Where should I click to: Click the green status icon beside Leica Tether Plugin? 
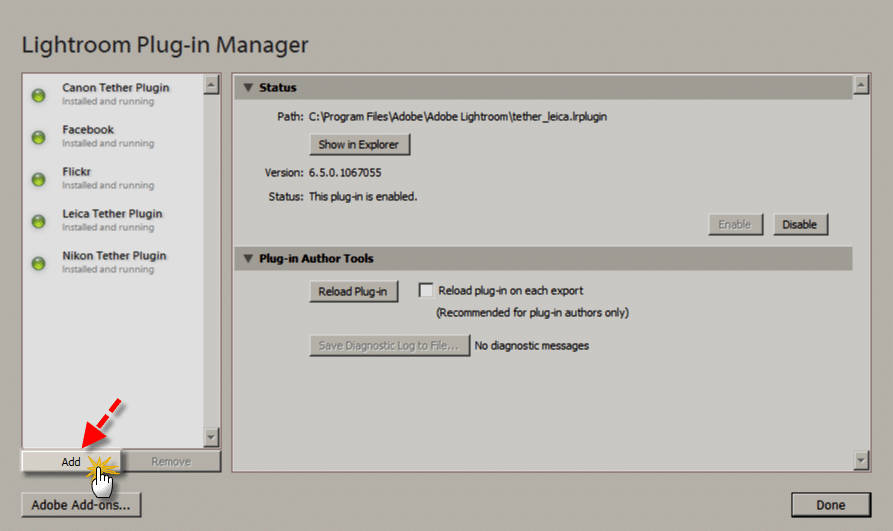pyautogui.click(x=39, y=221)
